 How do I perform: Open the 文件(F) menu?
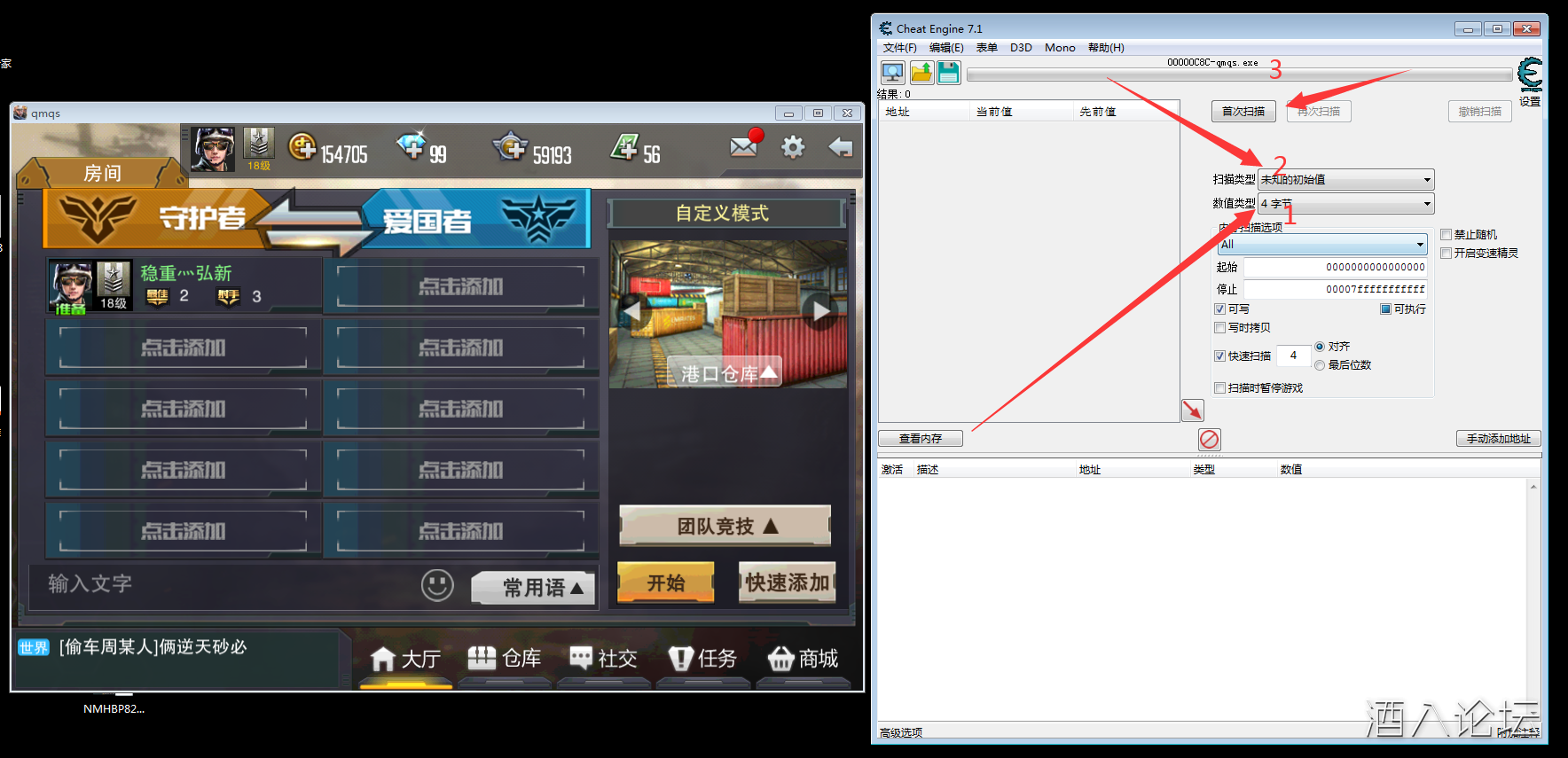(899, 48)
